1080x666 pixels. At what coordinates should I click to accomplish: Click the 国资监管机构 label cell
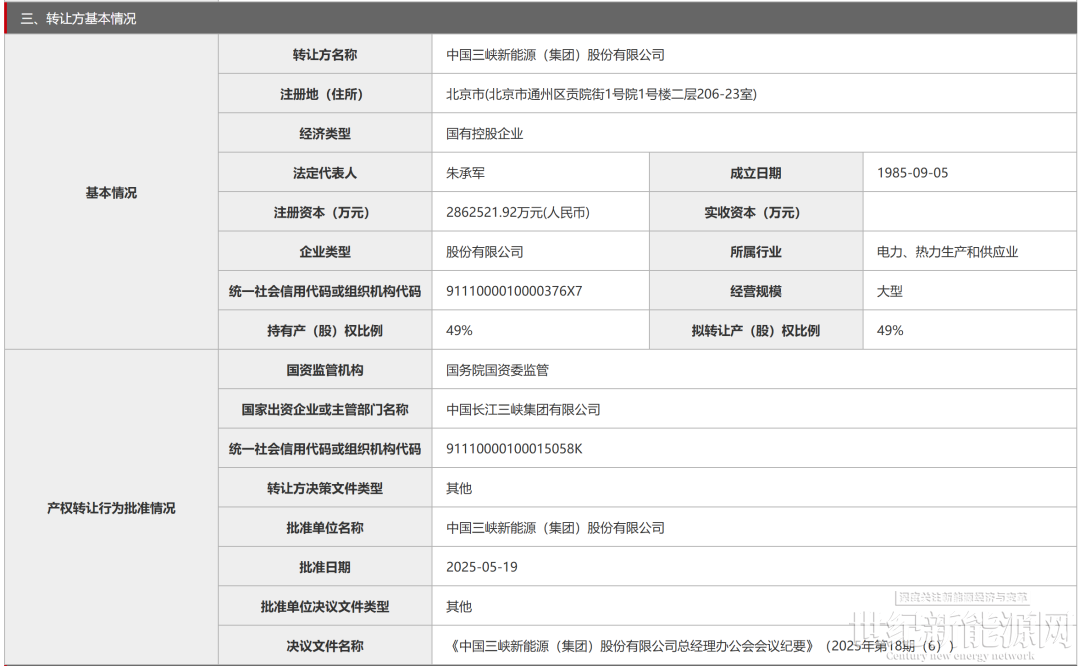coord(325,370)
